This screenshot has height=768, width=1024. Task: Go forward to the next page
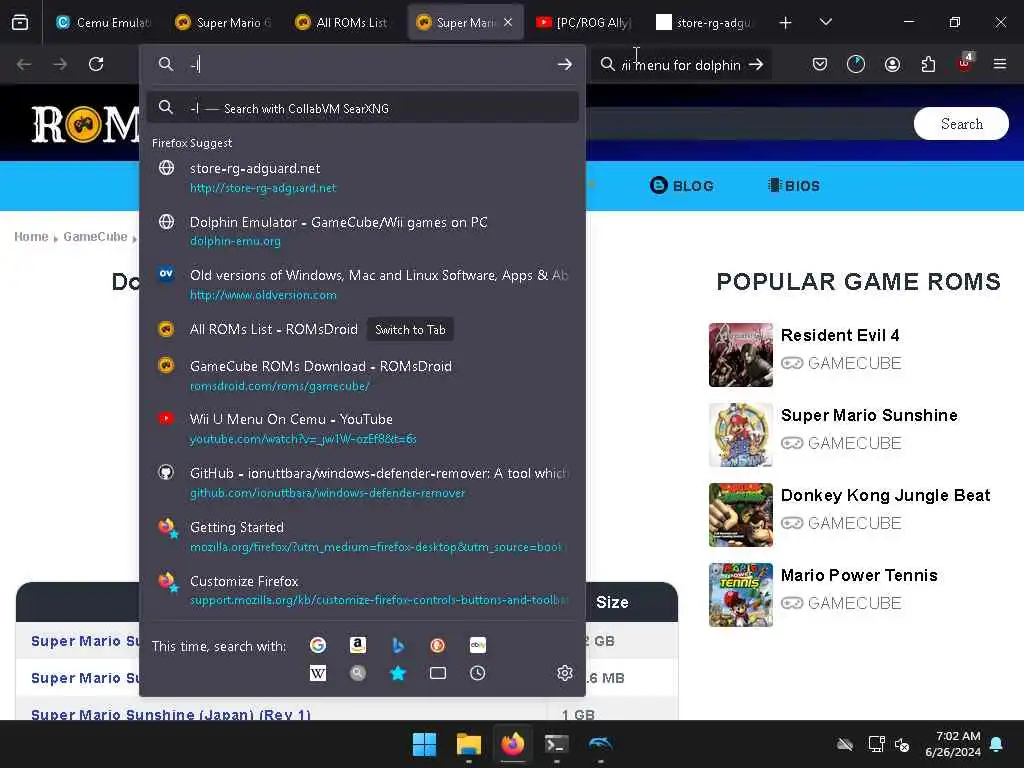60,64
